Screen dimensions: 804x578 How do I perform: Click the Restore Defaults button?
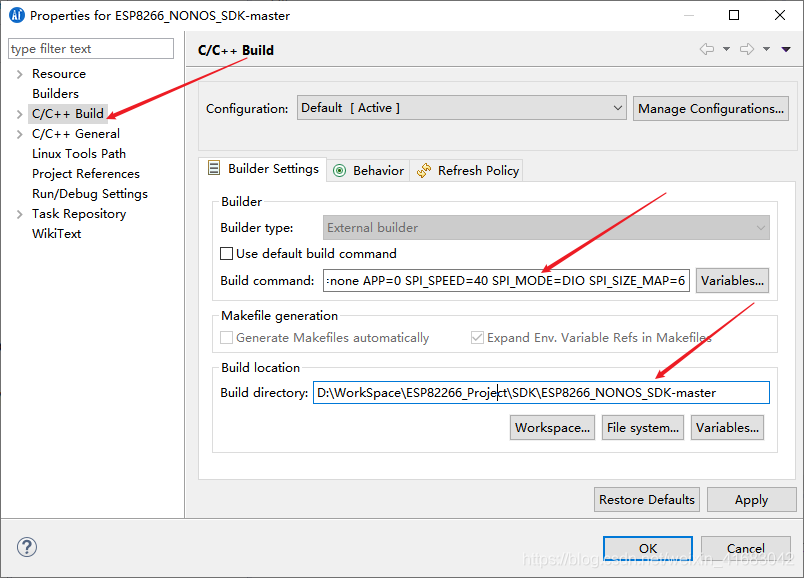point(647,500)
